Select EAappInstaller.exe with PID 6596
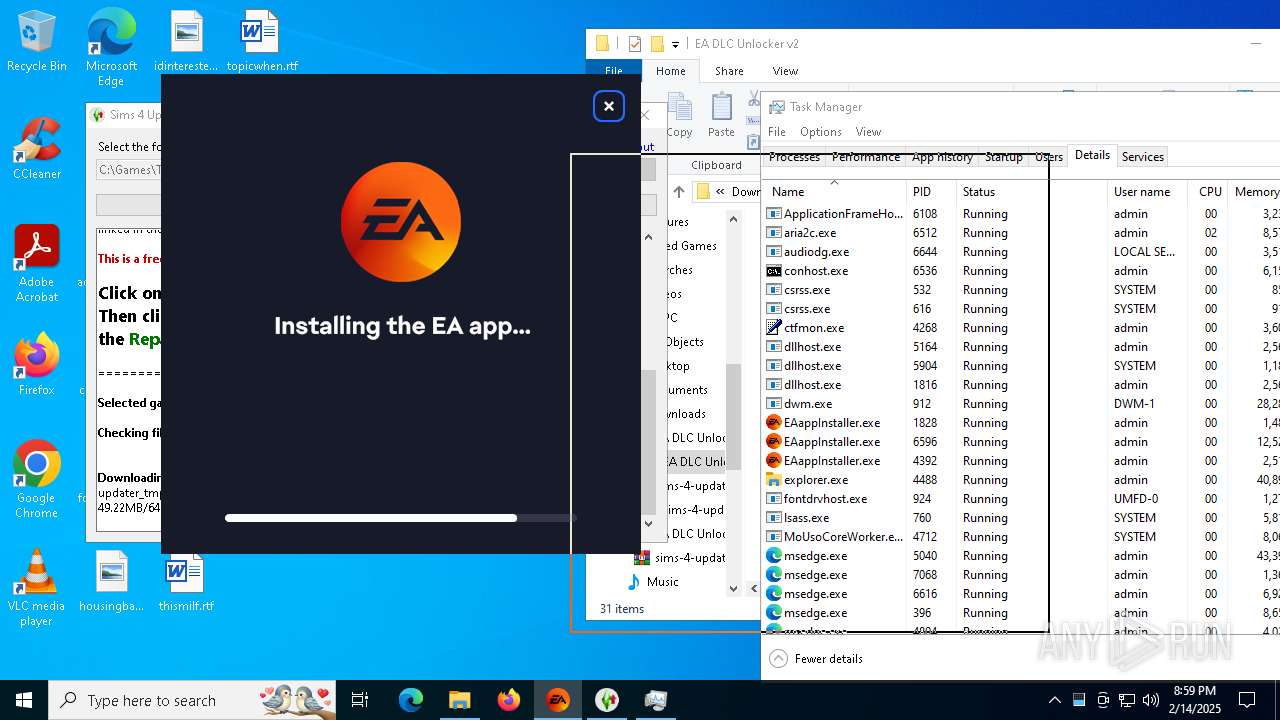The image size is (1280, 720). (1020, 442)
